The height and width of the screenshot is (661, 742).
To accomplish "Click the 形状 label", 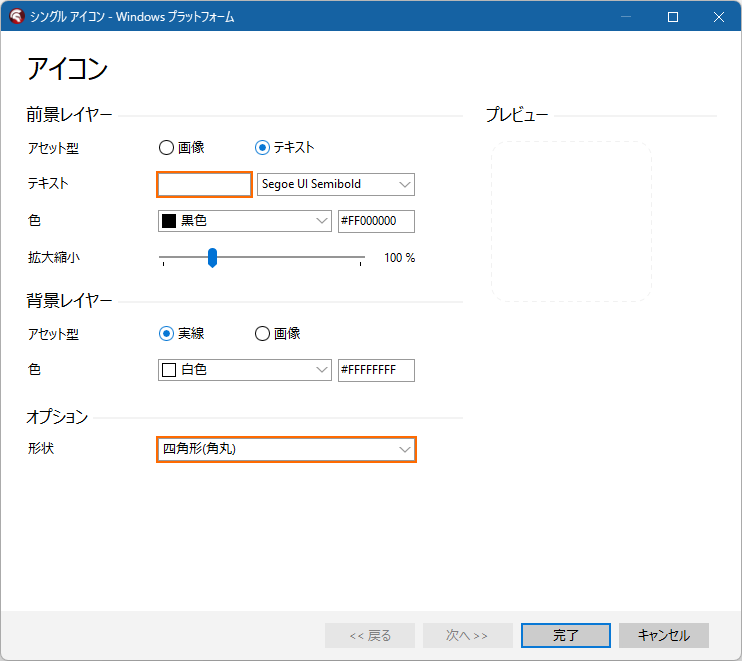I will pos(41,448).
